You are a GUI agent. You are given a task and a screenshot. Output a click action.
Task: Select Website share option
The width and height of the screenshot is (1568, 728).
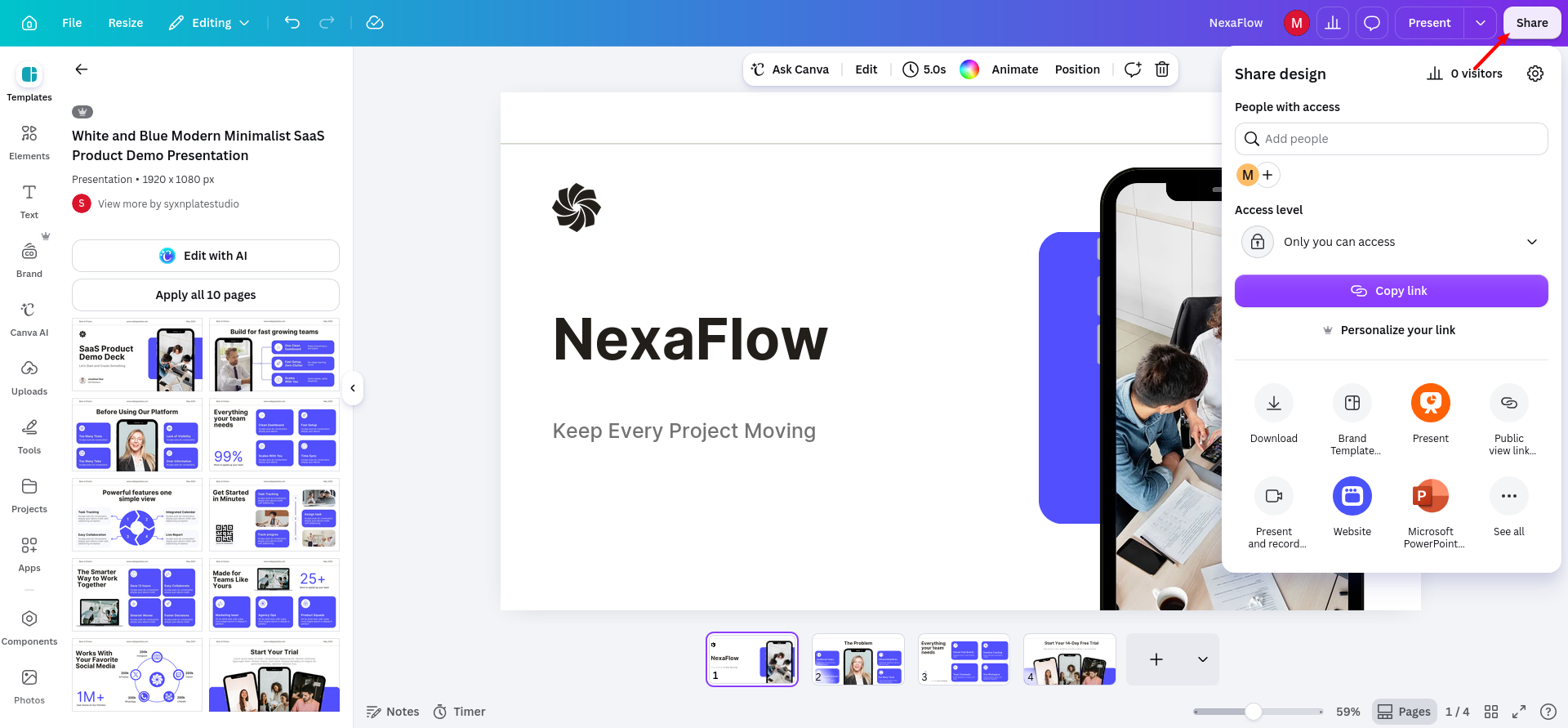pyautogui.click(x=1352, y=507)
